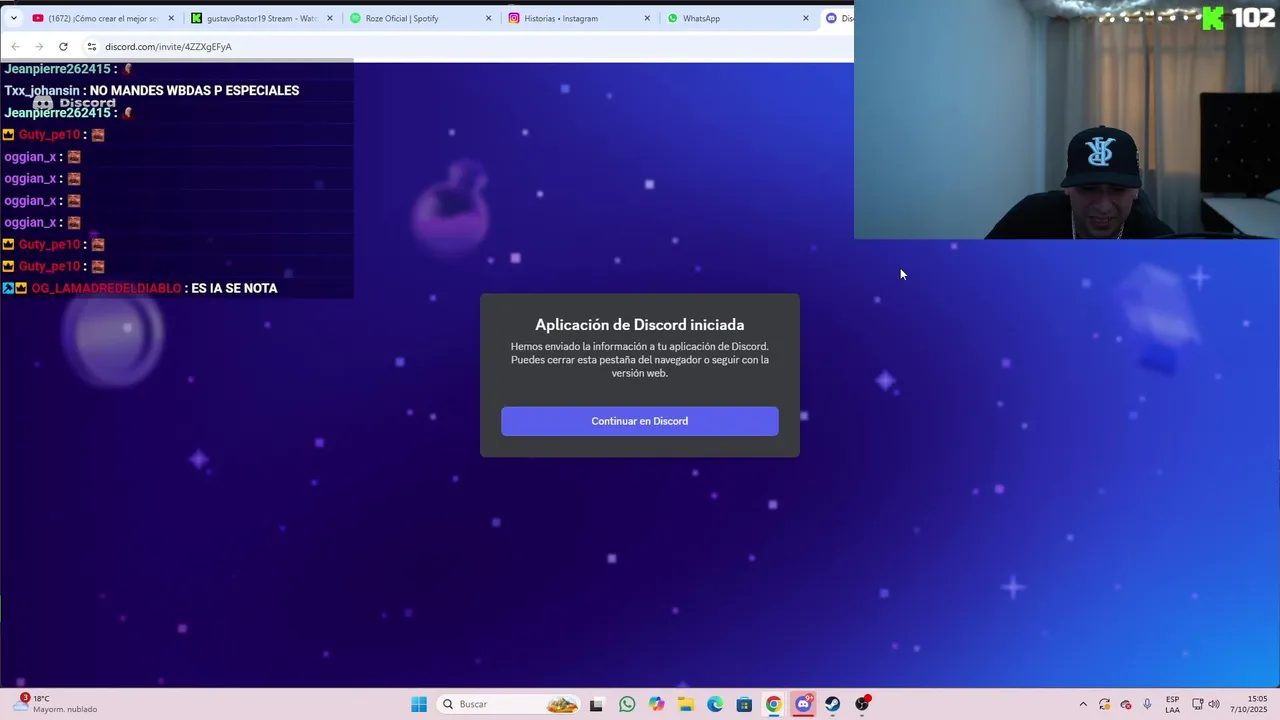The height and width of the screenshot is (720, 1280).
Task: Open network settings tray icon
Action: coord(1198,704)
